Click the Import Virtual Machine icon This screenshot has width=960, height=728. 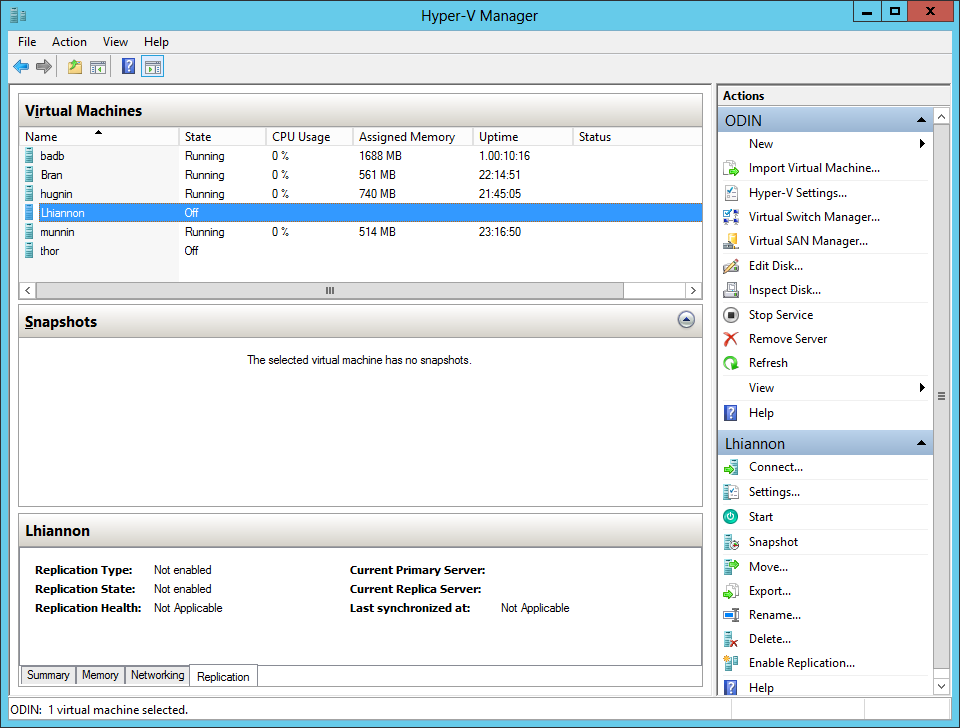731,168
